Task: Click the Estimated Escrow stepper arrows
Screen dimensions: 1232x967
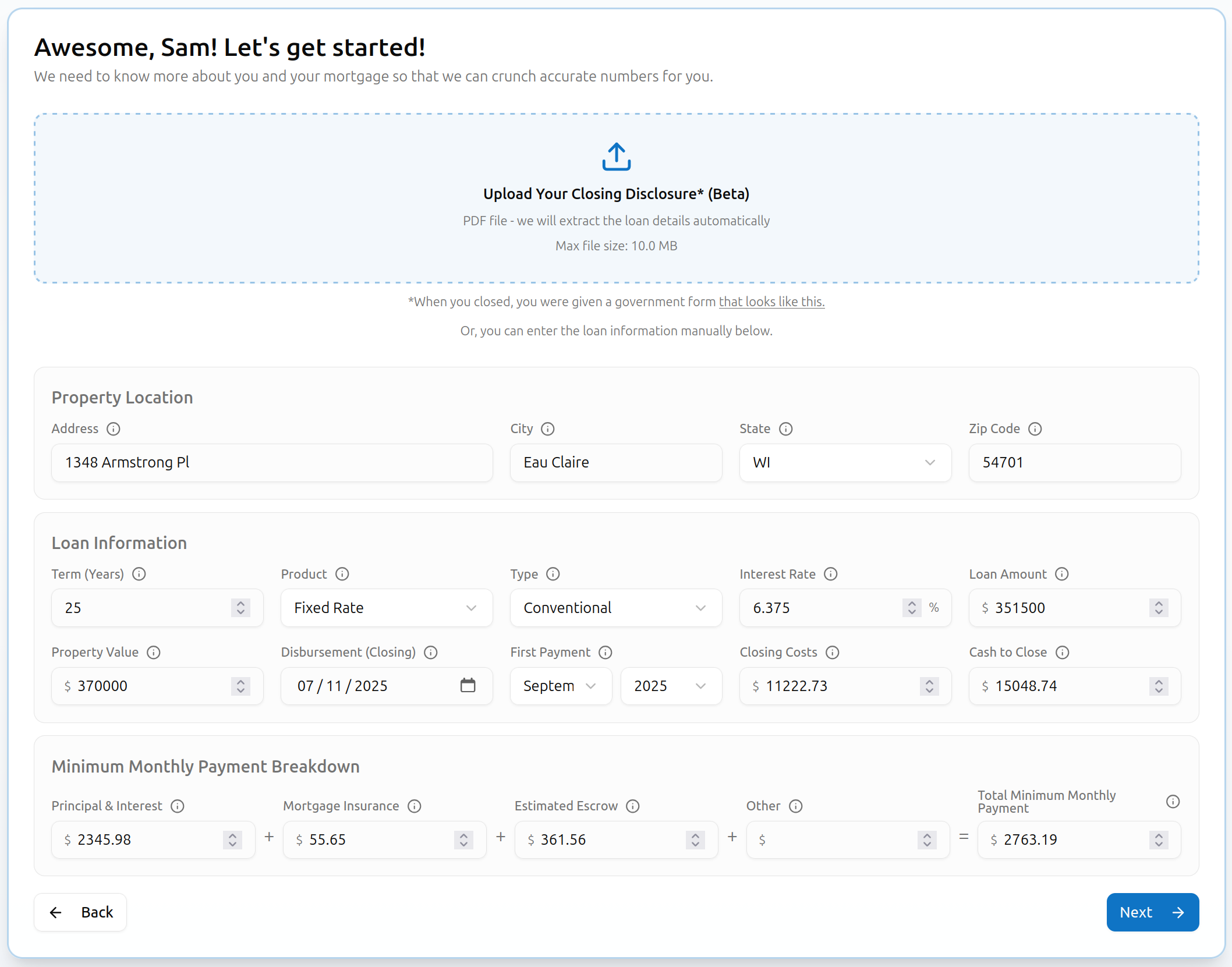Action: click(695, 840)
